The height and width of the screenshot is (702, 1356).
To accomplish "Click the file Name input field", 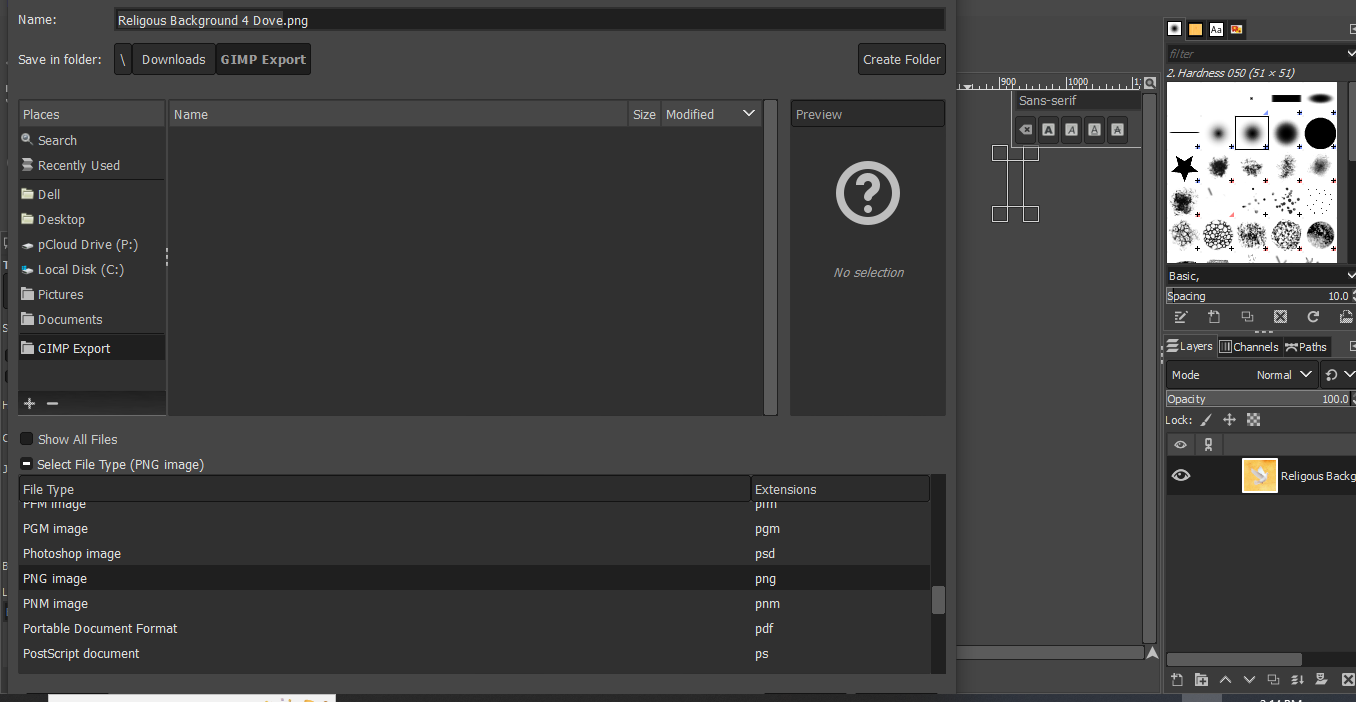I will pyautogui.click(x=530, y=19).
